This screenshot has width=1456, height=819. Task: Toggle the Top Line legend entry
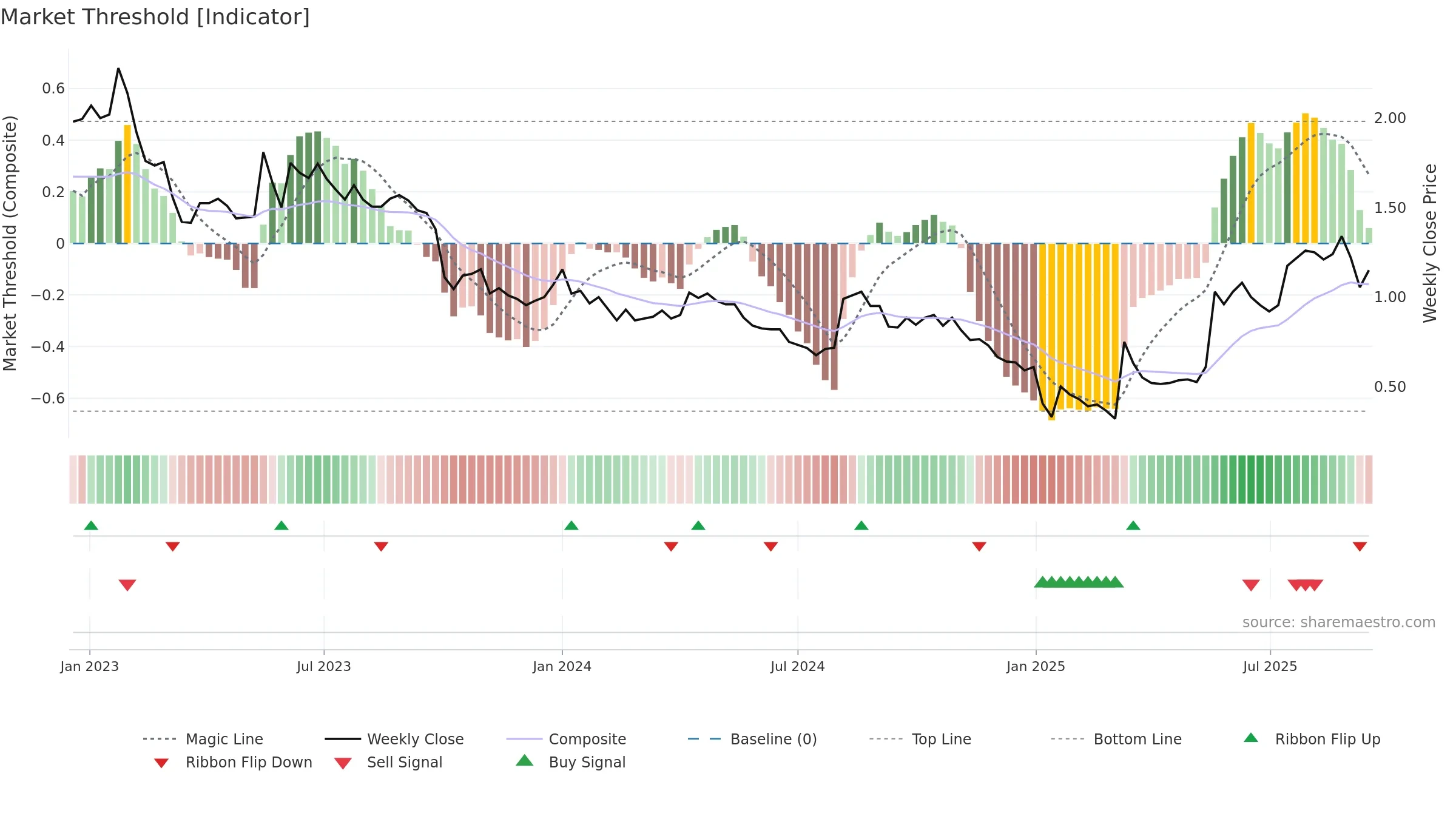pos(920,739)
